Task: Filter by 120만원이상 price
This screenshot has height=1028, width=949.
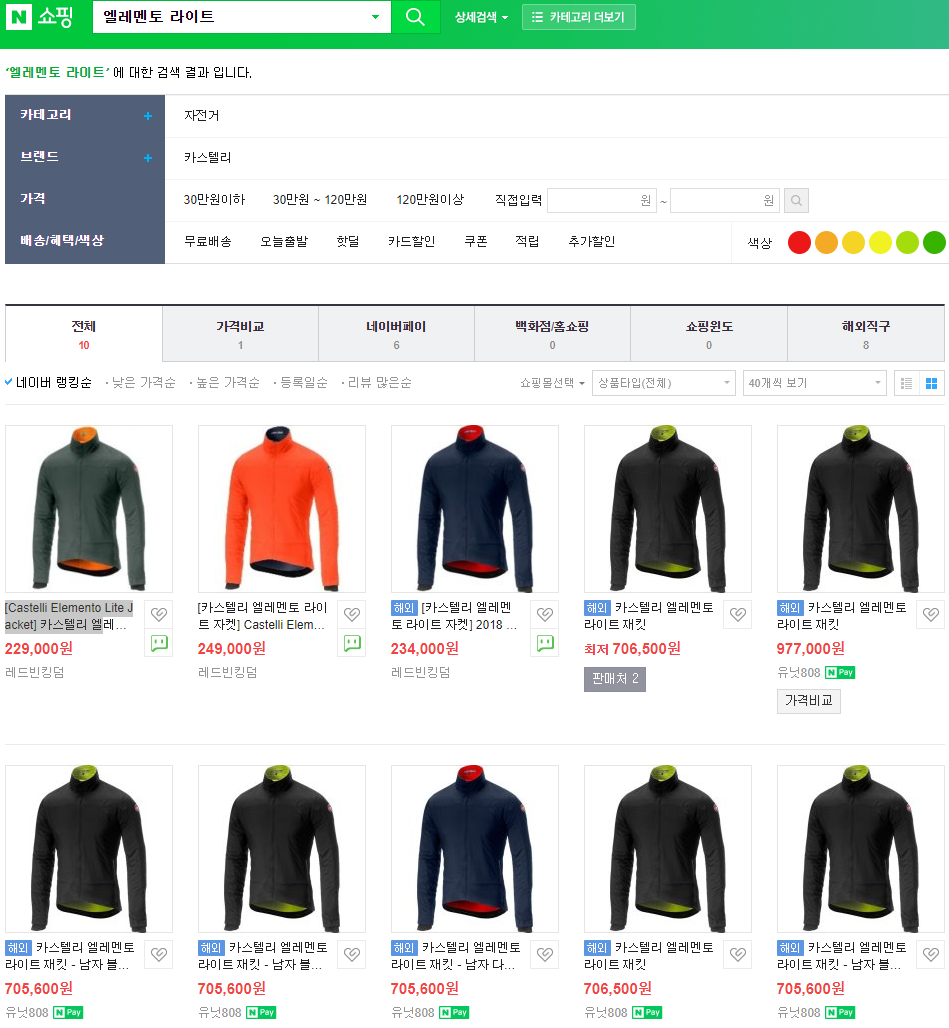Action: (430, 200)
